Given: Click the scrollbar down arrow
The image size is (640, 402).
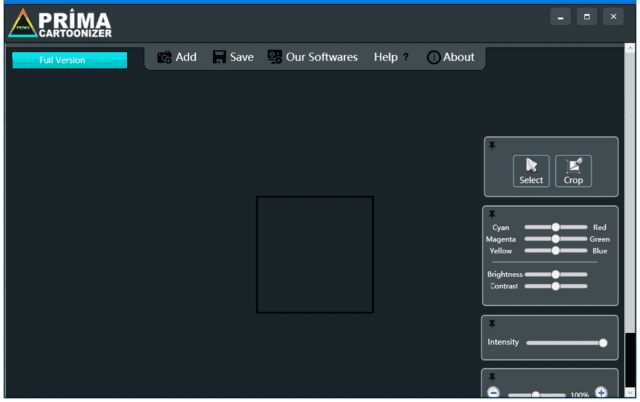Looking at the screenshot, I should coord(630,393).
